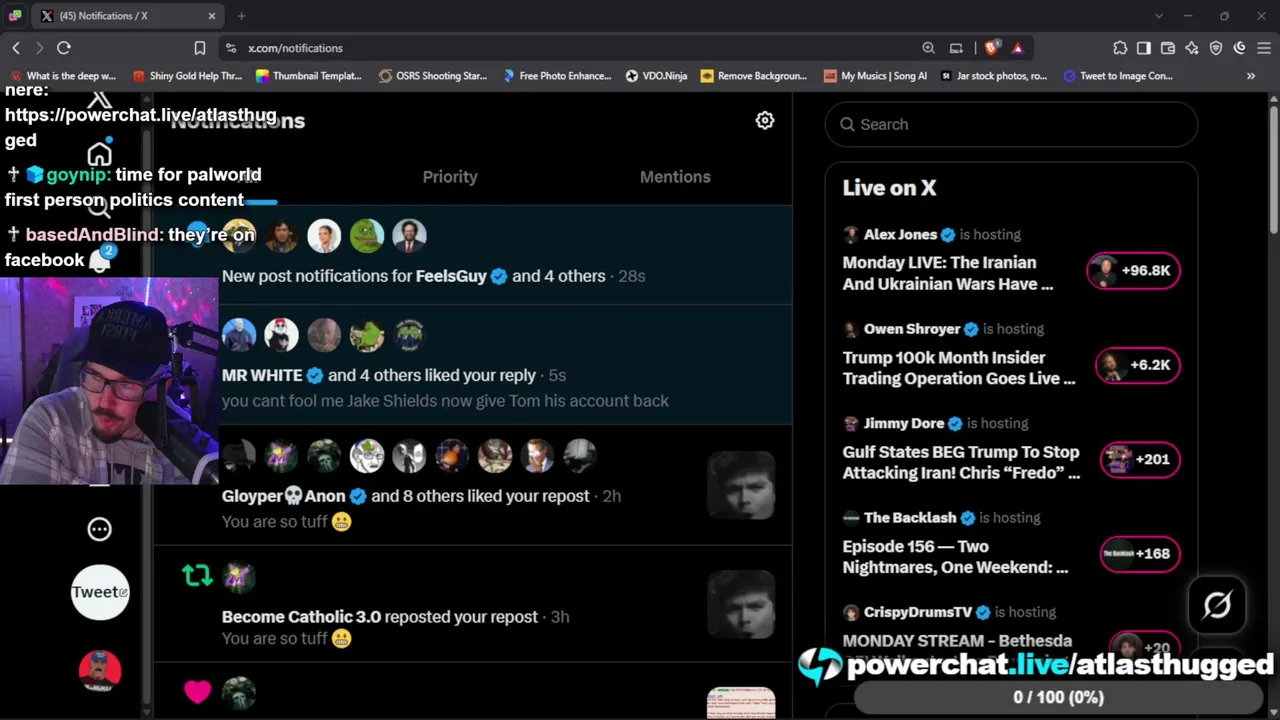Join The Backlash stream via +168 badge
This screenshot has width=1280, height=720.
click(x=1140, y=553)
